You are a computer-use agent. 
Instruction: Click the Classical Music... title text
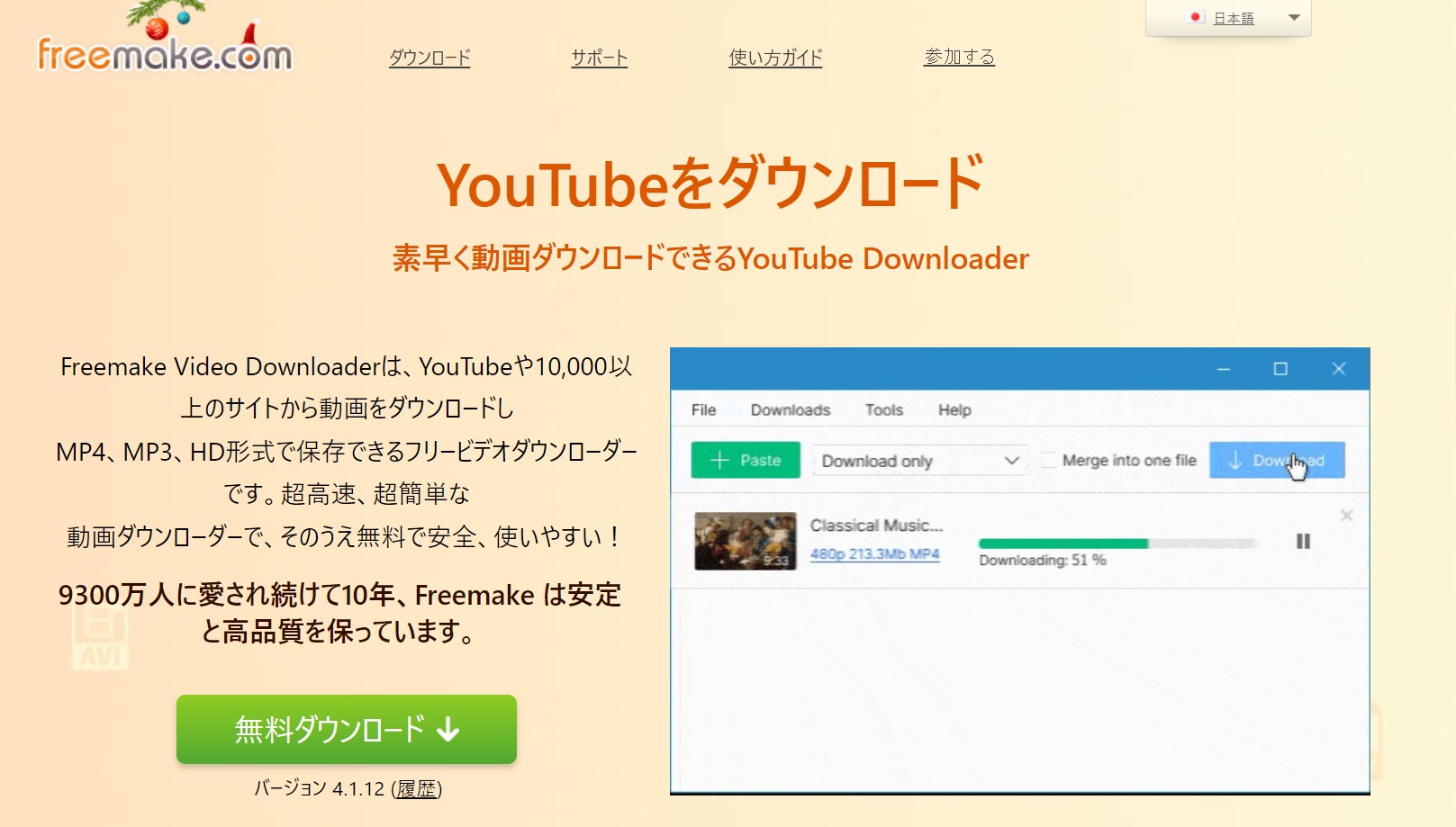tap(876, 526)
